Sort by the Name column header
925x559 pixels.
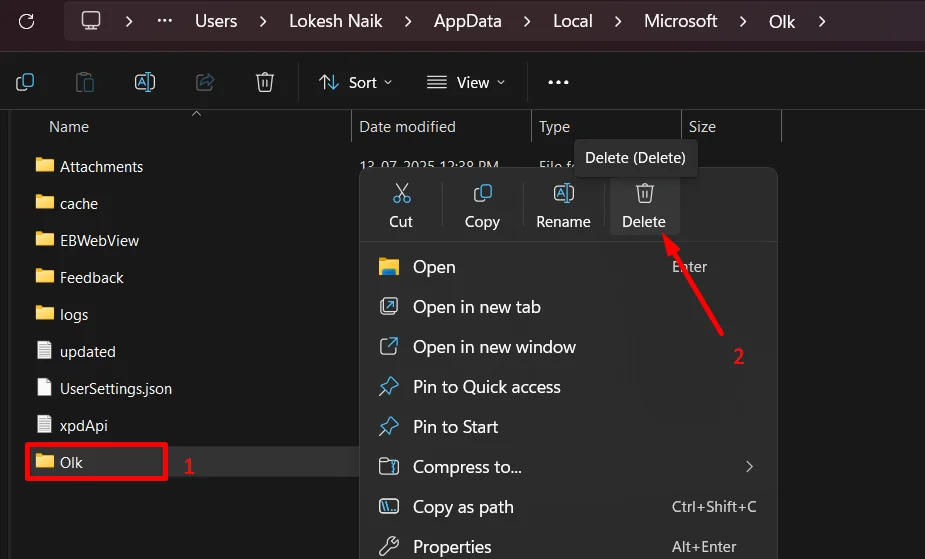(x=69, y=127)
